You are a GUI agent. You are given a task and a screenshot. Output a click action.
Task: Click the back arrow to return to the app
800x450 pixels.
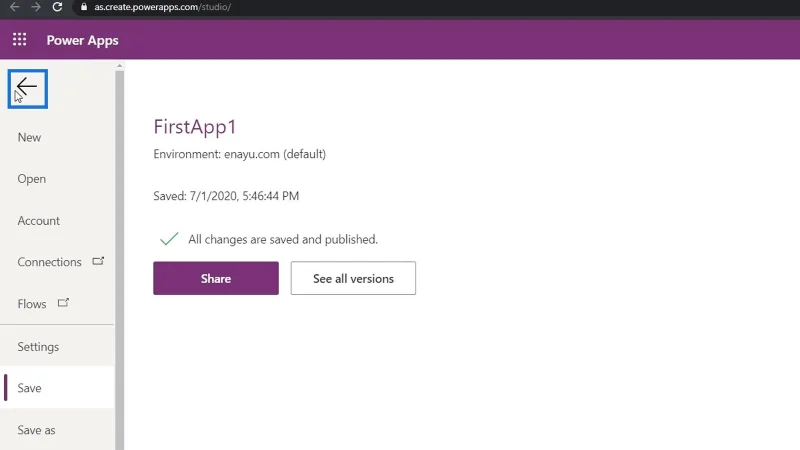click(28, 89)
